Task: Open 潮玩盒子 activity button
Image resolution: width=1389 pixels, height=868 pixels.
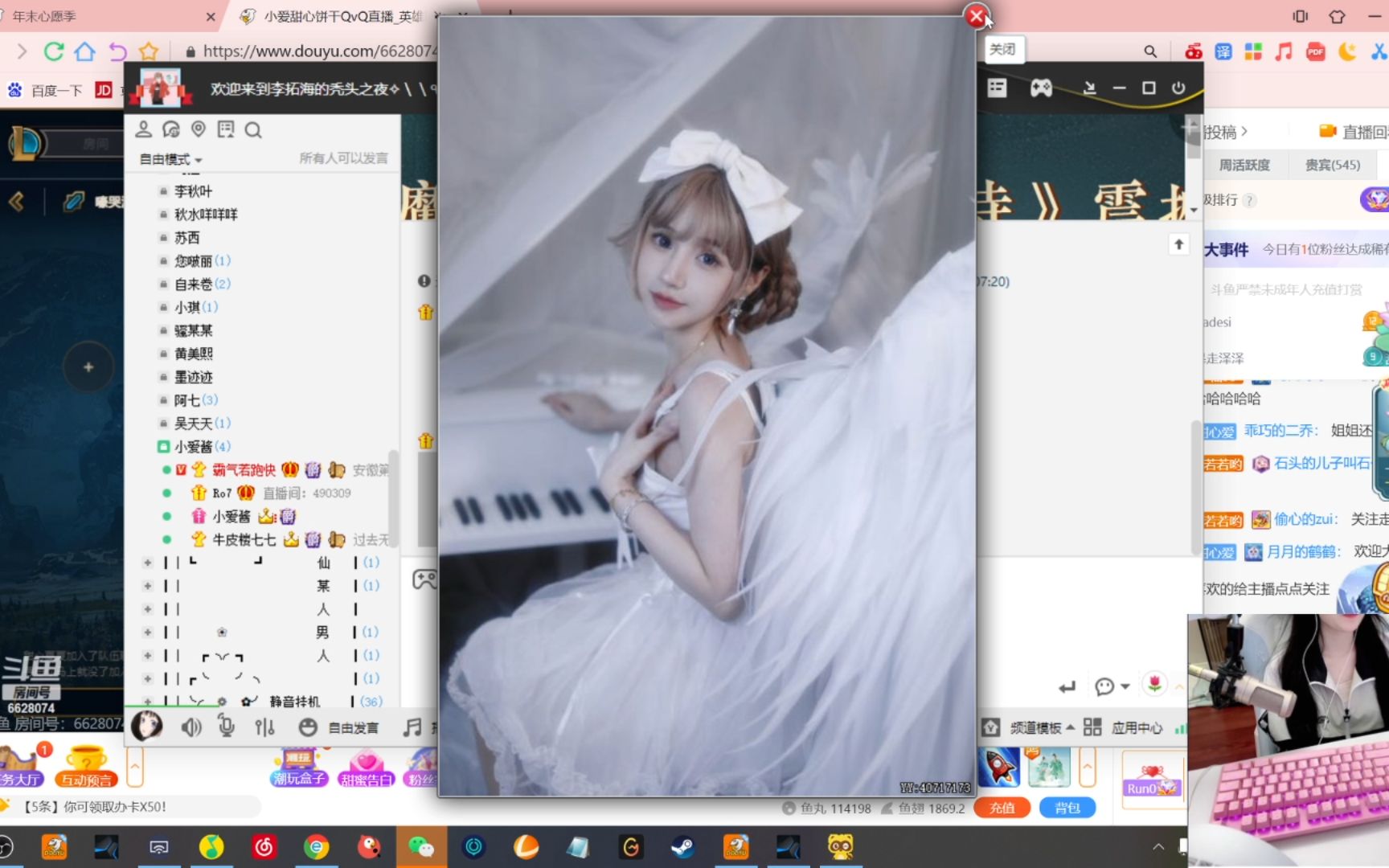Action: click(298, 768)
